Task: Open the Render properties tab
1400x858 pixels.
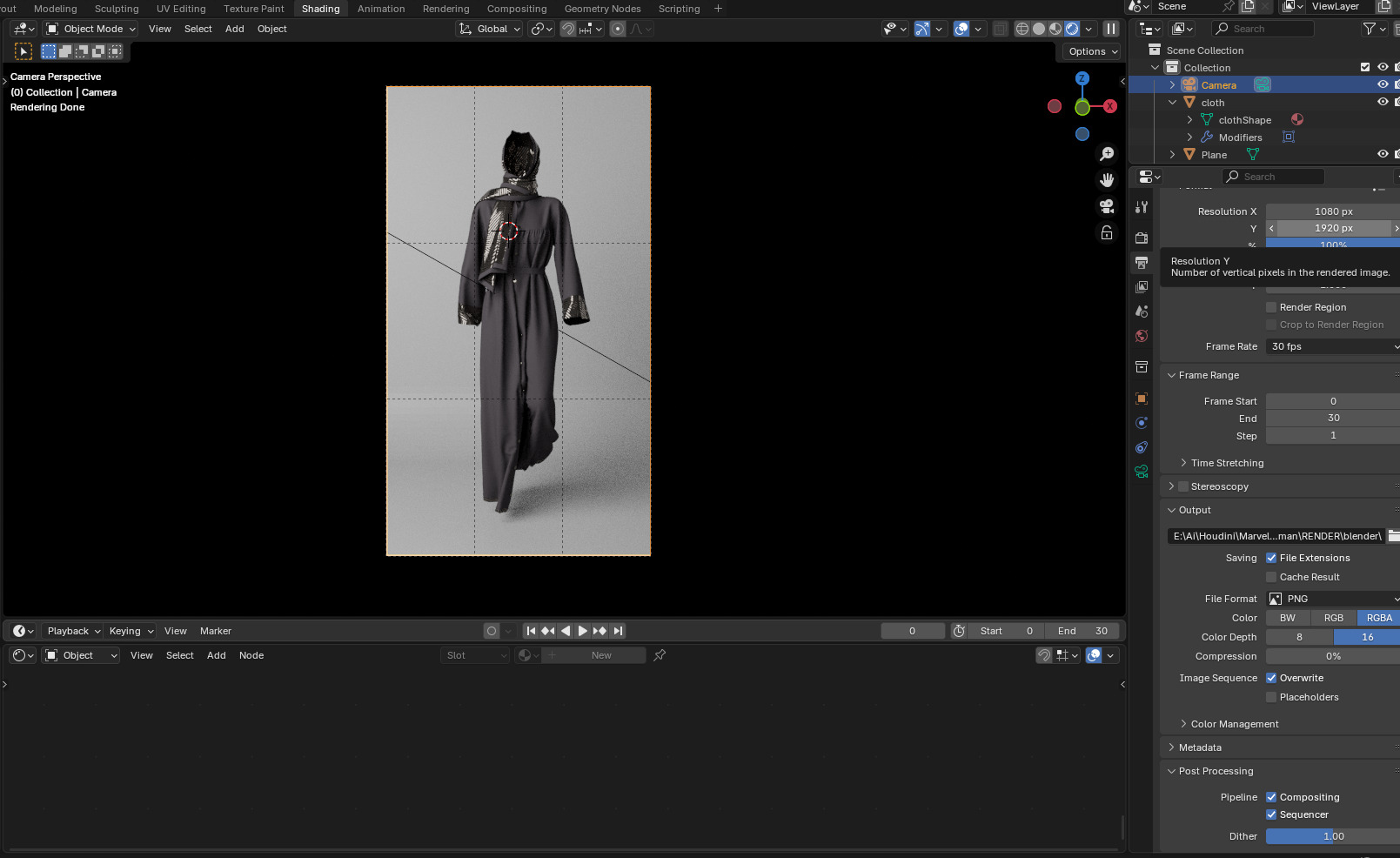Action: click(x=1142, y=238)
